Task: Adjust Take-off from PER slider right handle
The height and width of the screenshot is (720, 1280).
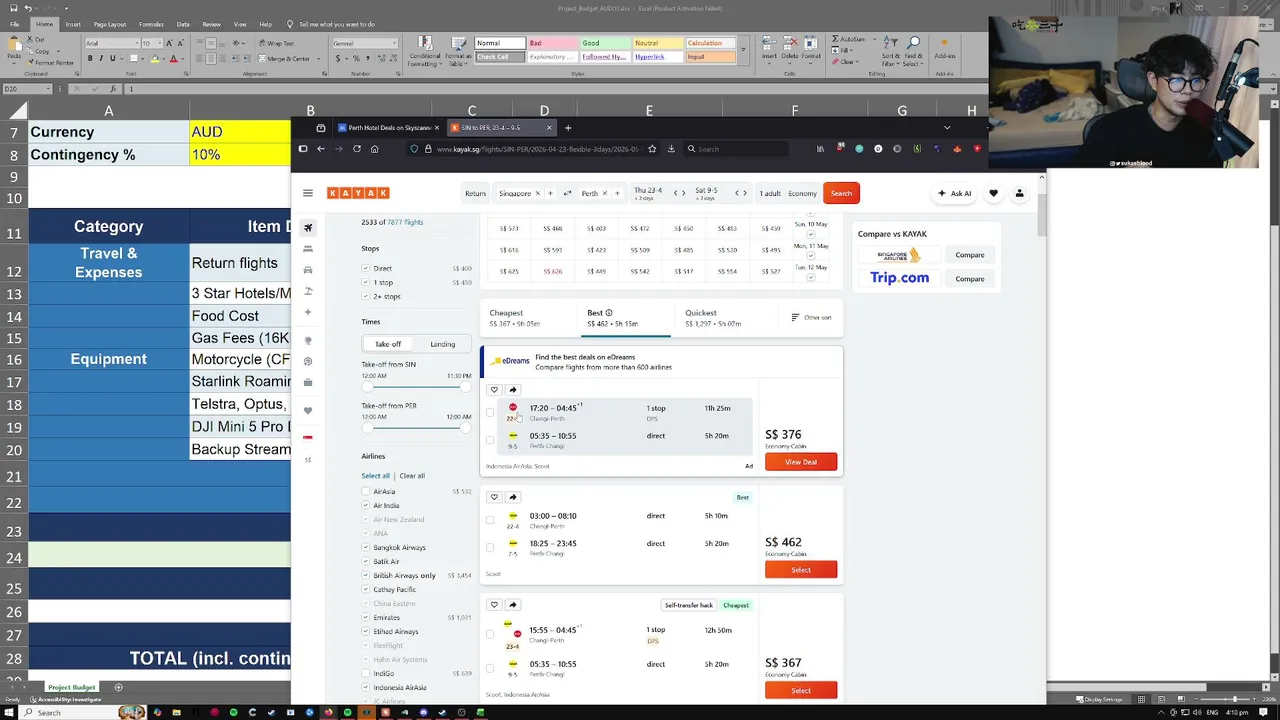Action: coord(466,428)
